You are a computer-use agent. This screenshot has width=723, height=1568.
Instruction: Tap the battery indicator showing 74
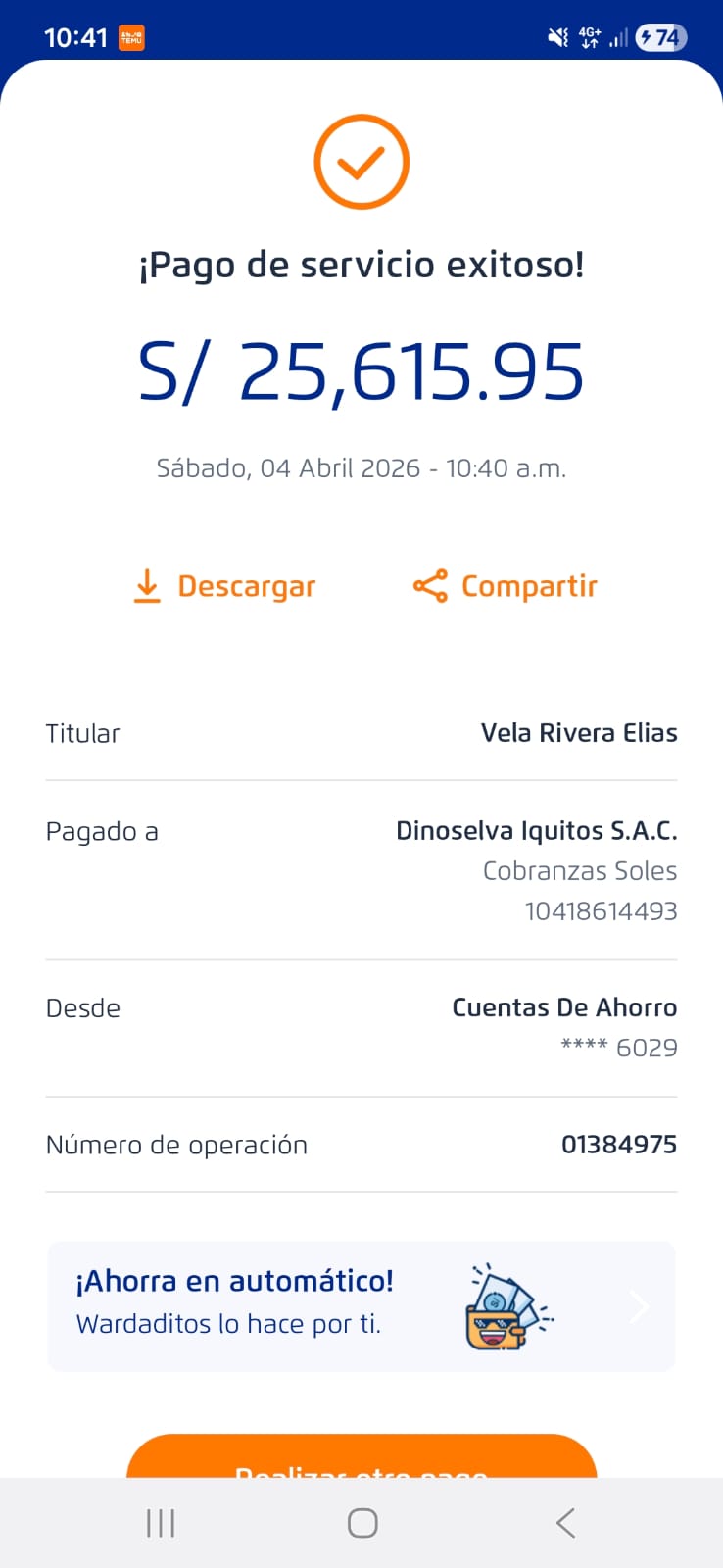pos(661,37)
